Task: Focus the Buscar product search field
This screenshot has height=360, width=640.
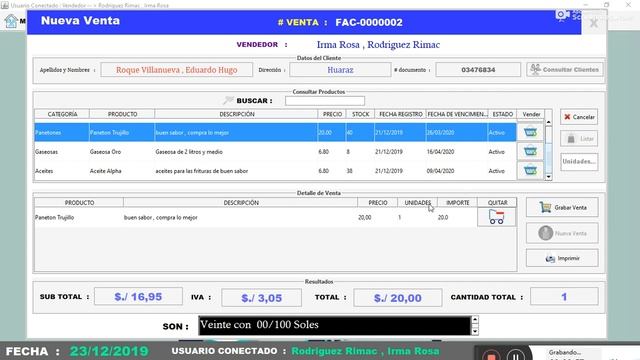Action: click(325, 100)
